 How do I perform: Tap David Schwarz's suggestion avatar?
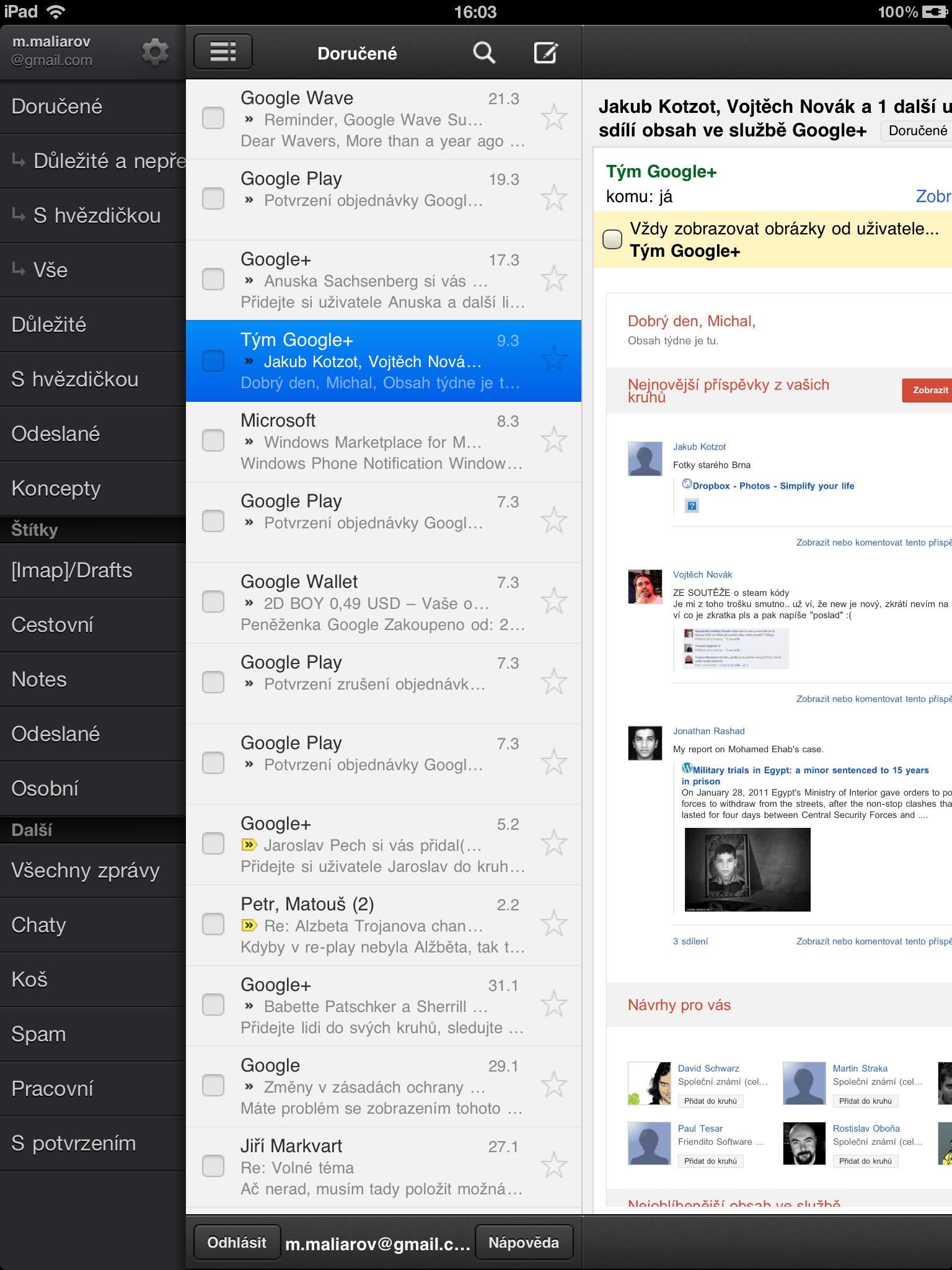649,1083
